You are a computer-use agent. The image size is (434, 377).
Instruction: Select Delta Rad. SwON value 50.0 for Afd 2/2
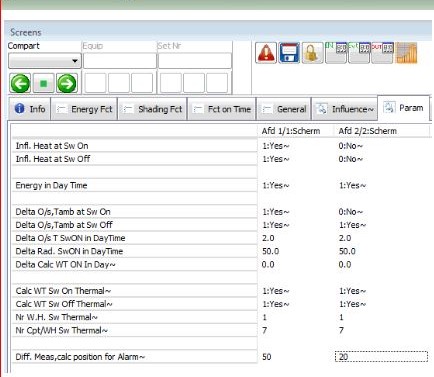coord(347,251)
